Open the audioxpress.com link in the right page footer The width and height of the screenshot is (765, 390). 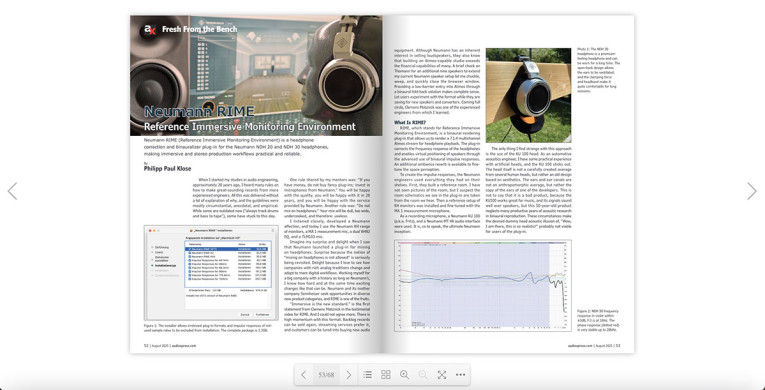[x=580, y=345]
